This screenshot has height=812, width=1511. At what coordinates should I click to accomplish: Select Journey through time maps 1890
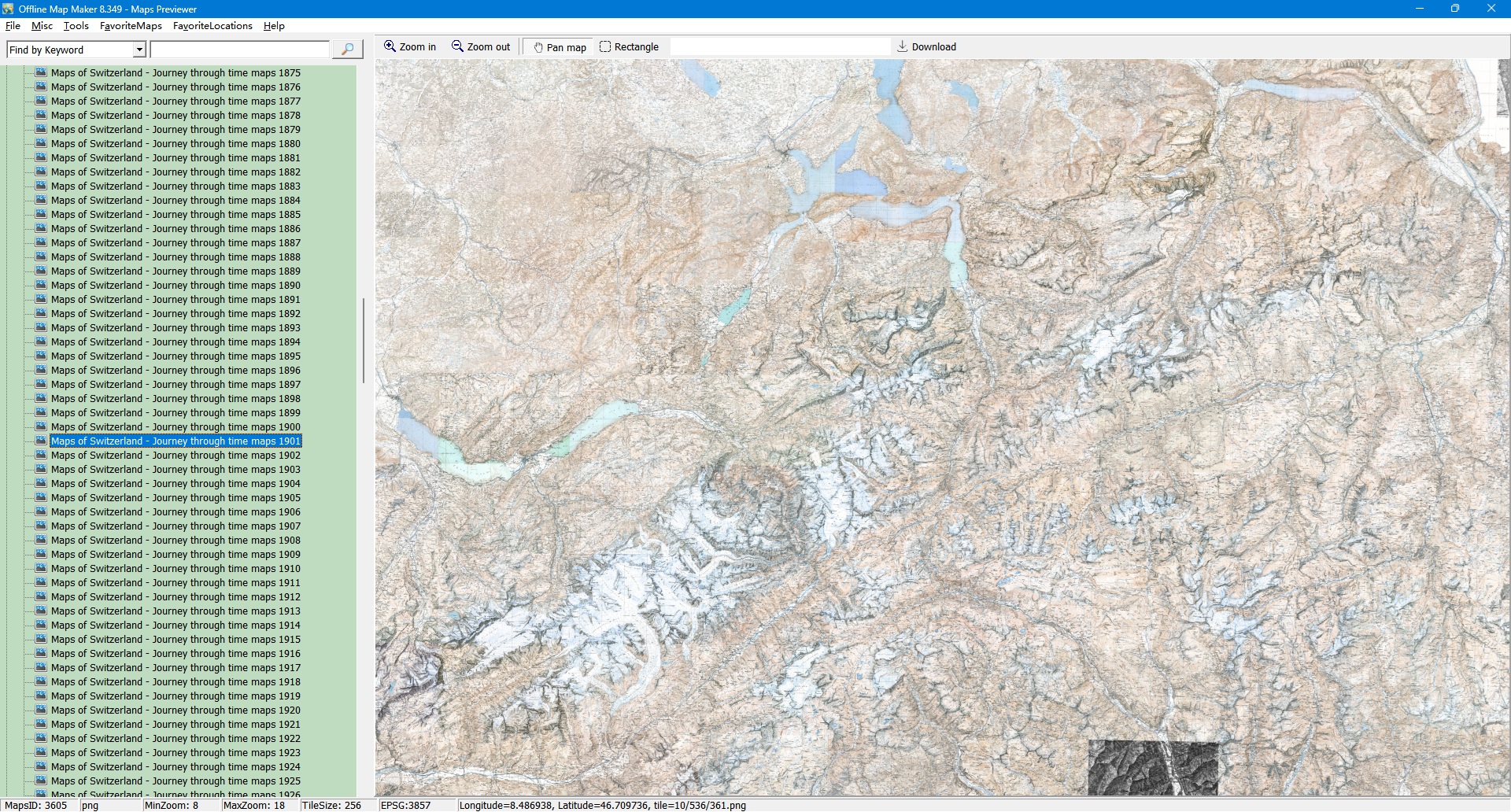click(175, 285)
